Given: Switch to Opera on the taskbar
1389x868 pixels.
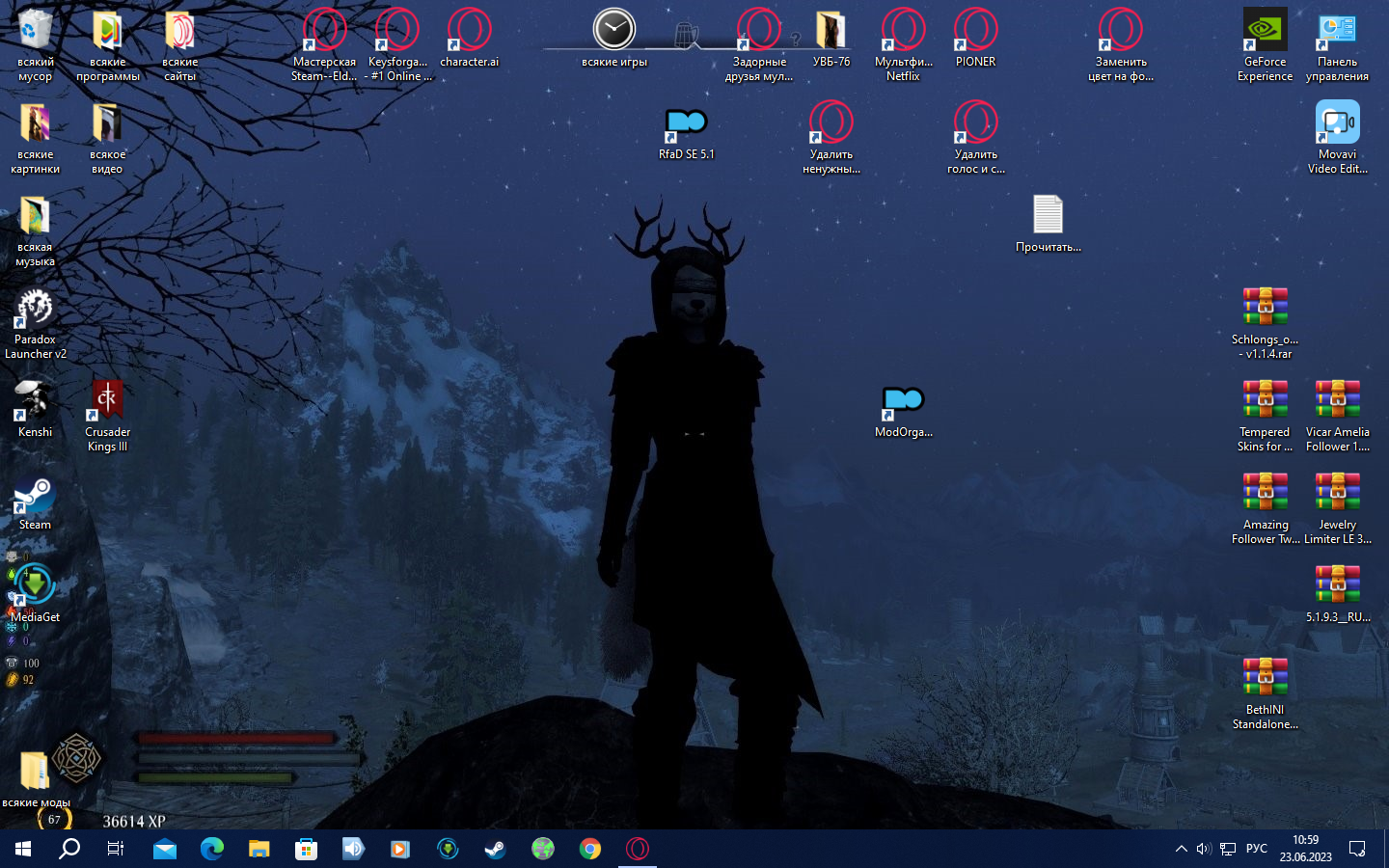Looking at the screenshot, I should [638, 849].
